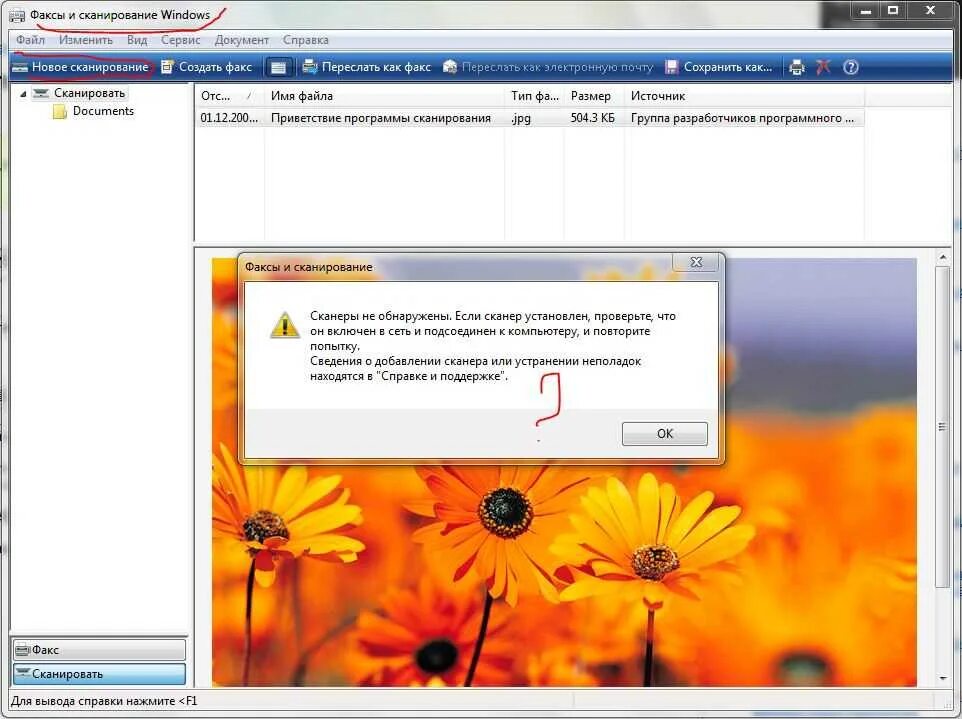This screenshot has height=719, width=962.
Task: Click preview scrollbar up arrow
Action: (943, 258)
